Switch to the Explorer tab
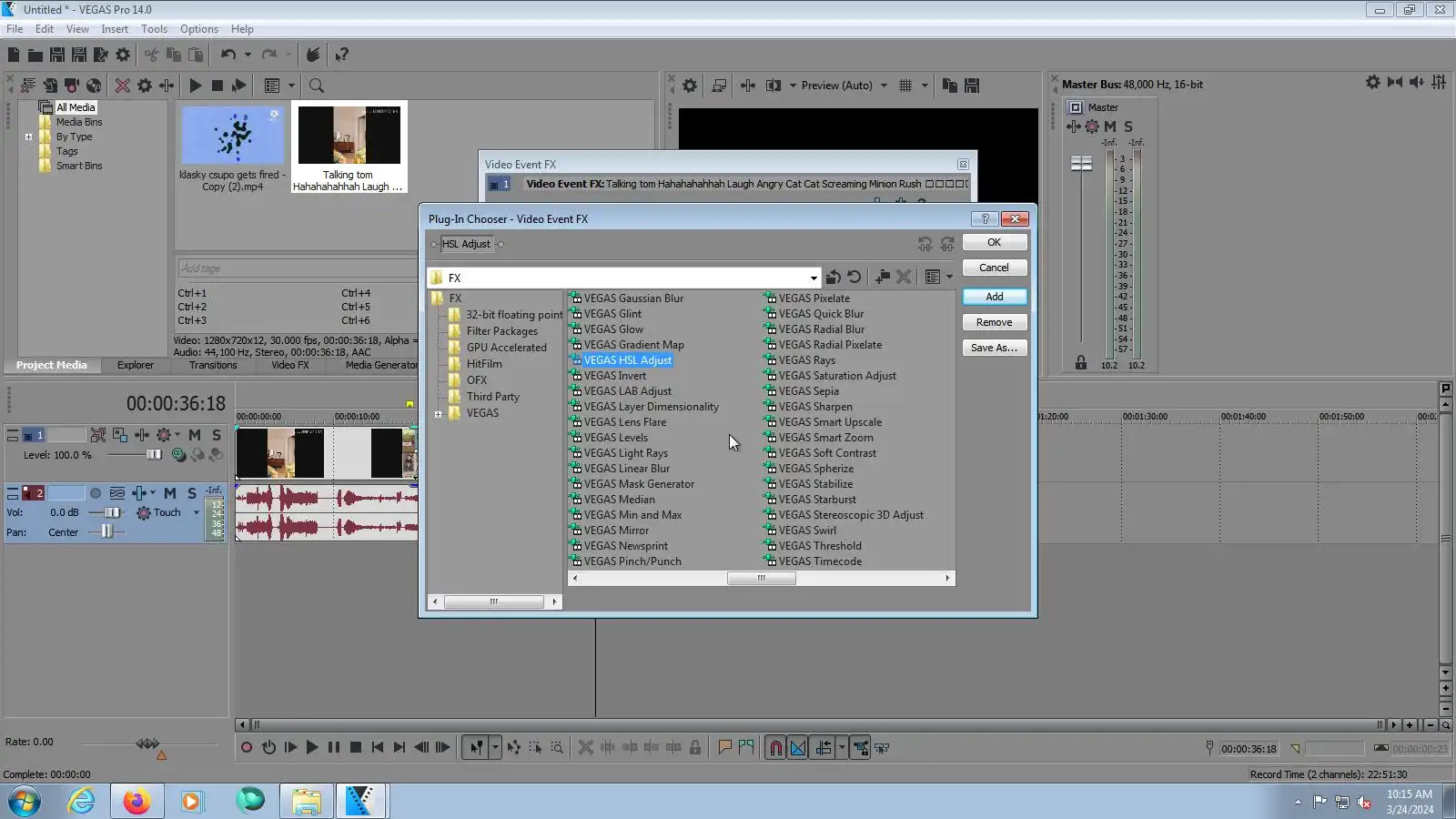This screenshot has width=1456, height=819. tap(136, 365)
